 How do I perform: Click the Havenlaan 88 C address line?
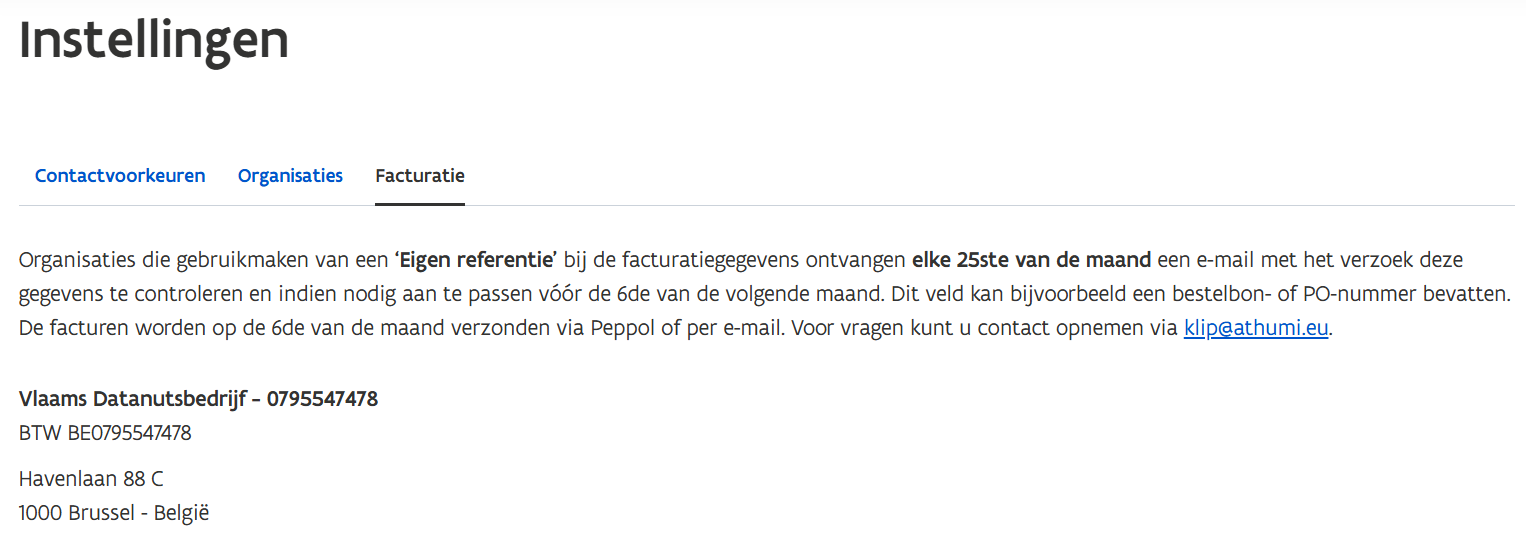point(91,478)
